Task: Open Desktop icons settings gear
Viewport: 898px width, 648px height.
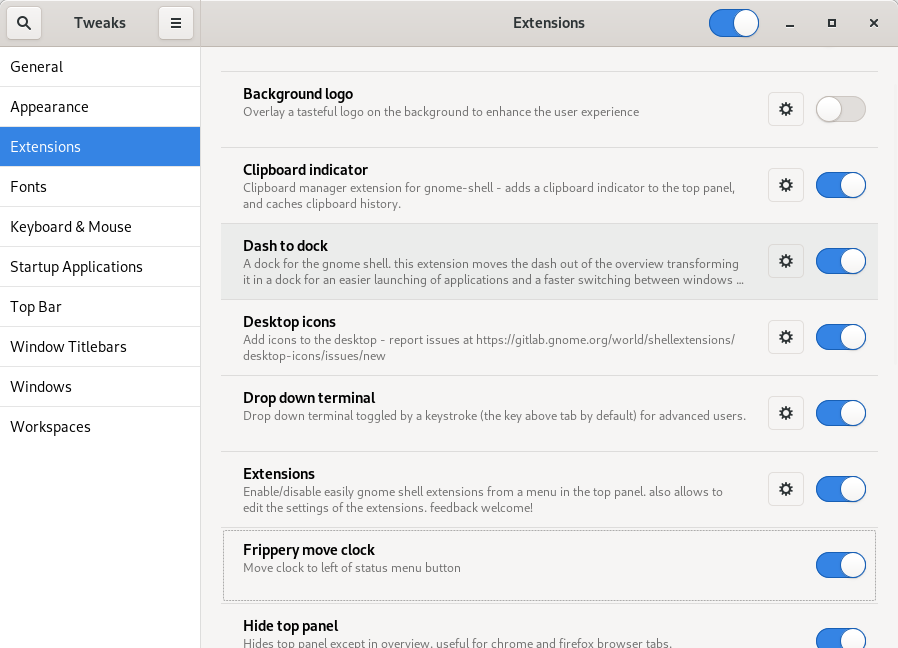Action: [786, 337]
